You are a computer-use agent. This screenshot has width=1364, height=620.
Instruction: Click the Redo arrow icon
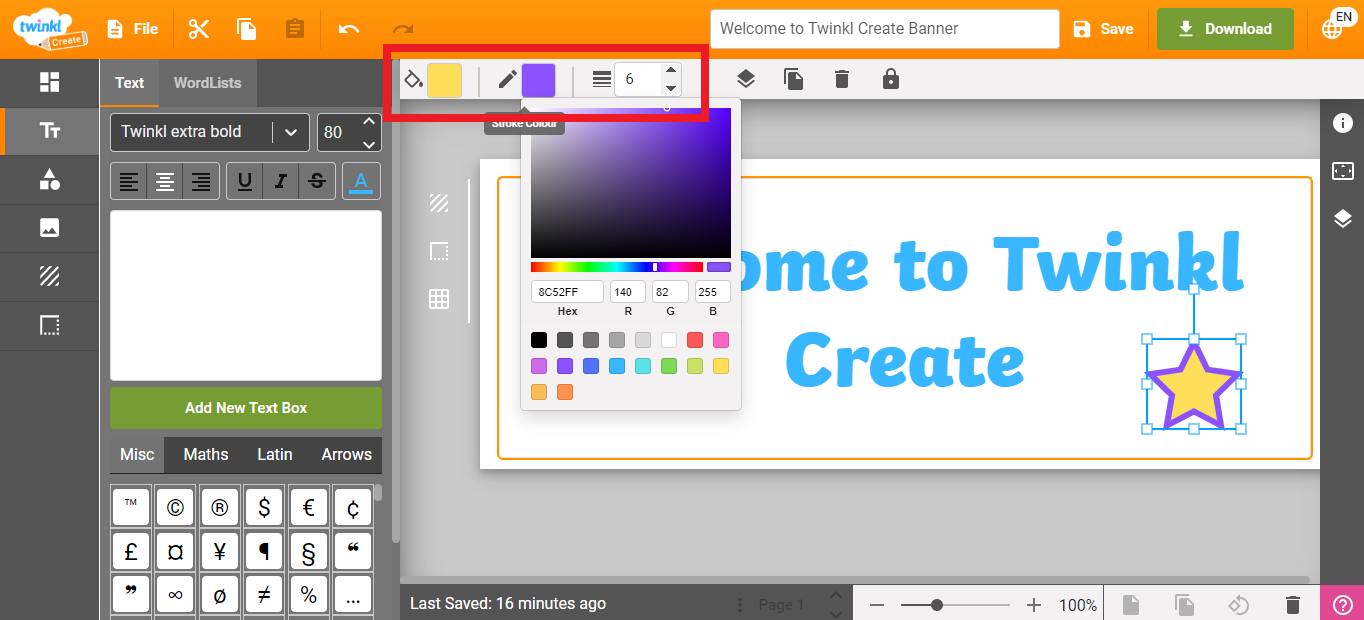[x=403, y=29]
